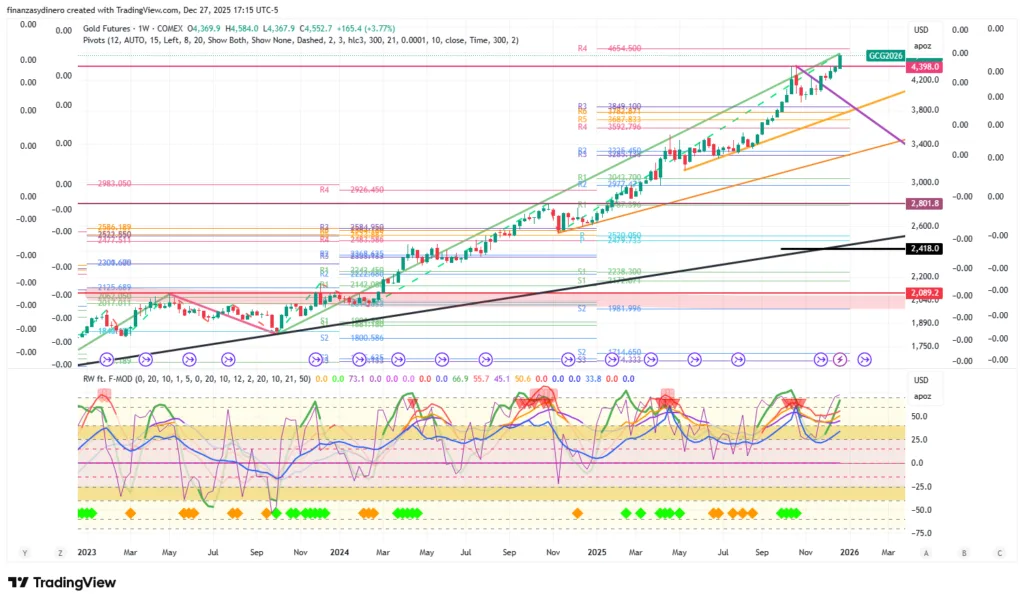This screenshot has height=603, width=1024.
Task: Click the lightning bolt event marker
Action: (841, 359)
